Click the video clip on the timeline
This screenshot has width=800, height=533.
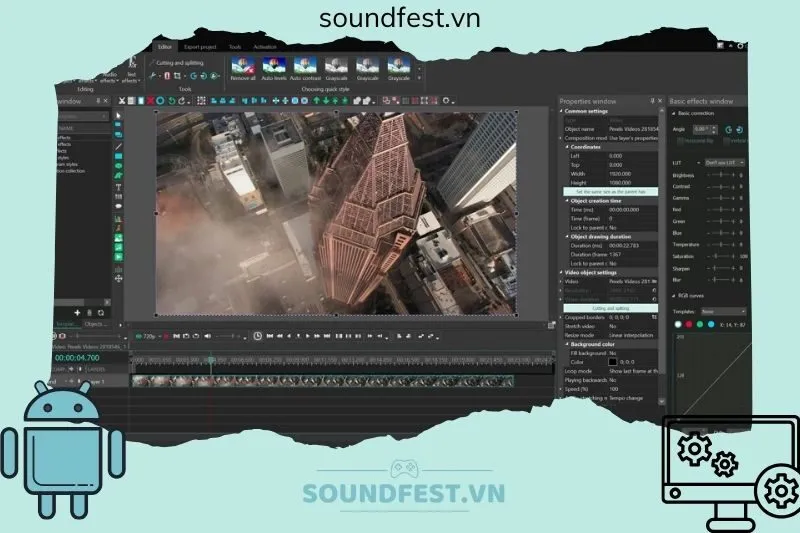320,381
